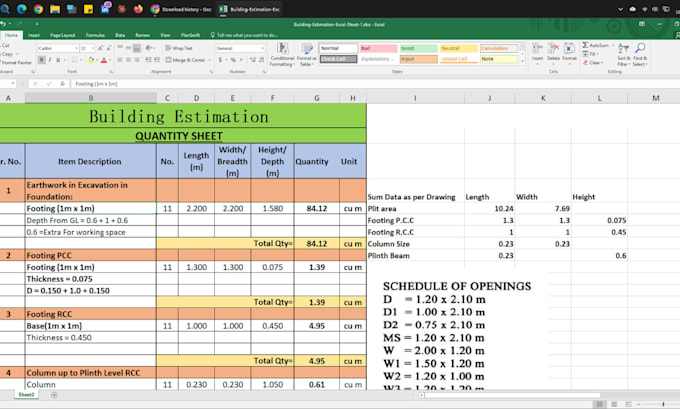
Task: Click the Accounting Number Format dollar icon
Action: tap(220, 60)
